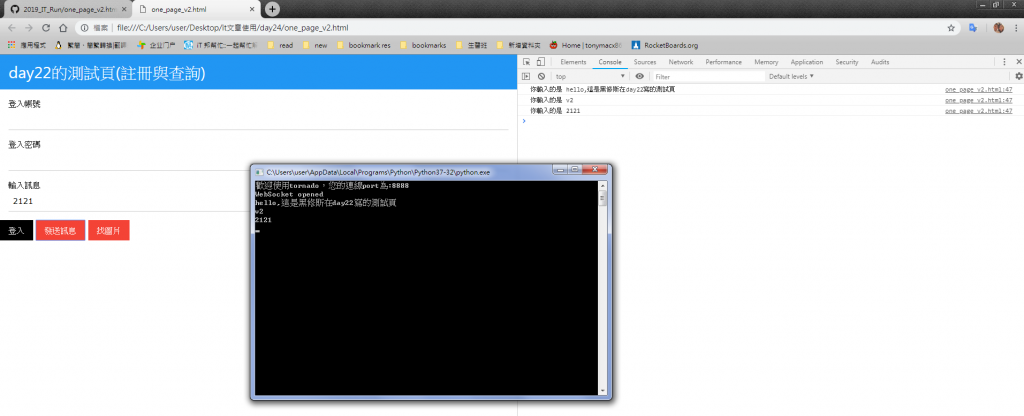Open the iT 邦幫忙 bookmark
The width and height of the screenshot is (1024, 416).
tap(220, 46)
